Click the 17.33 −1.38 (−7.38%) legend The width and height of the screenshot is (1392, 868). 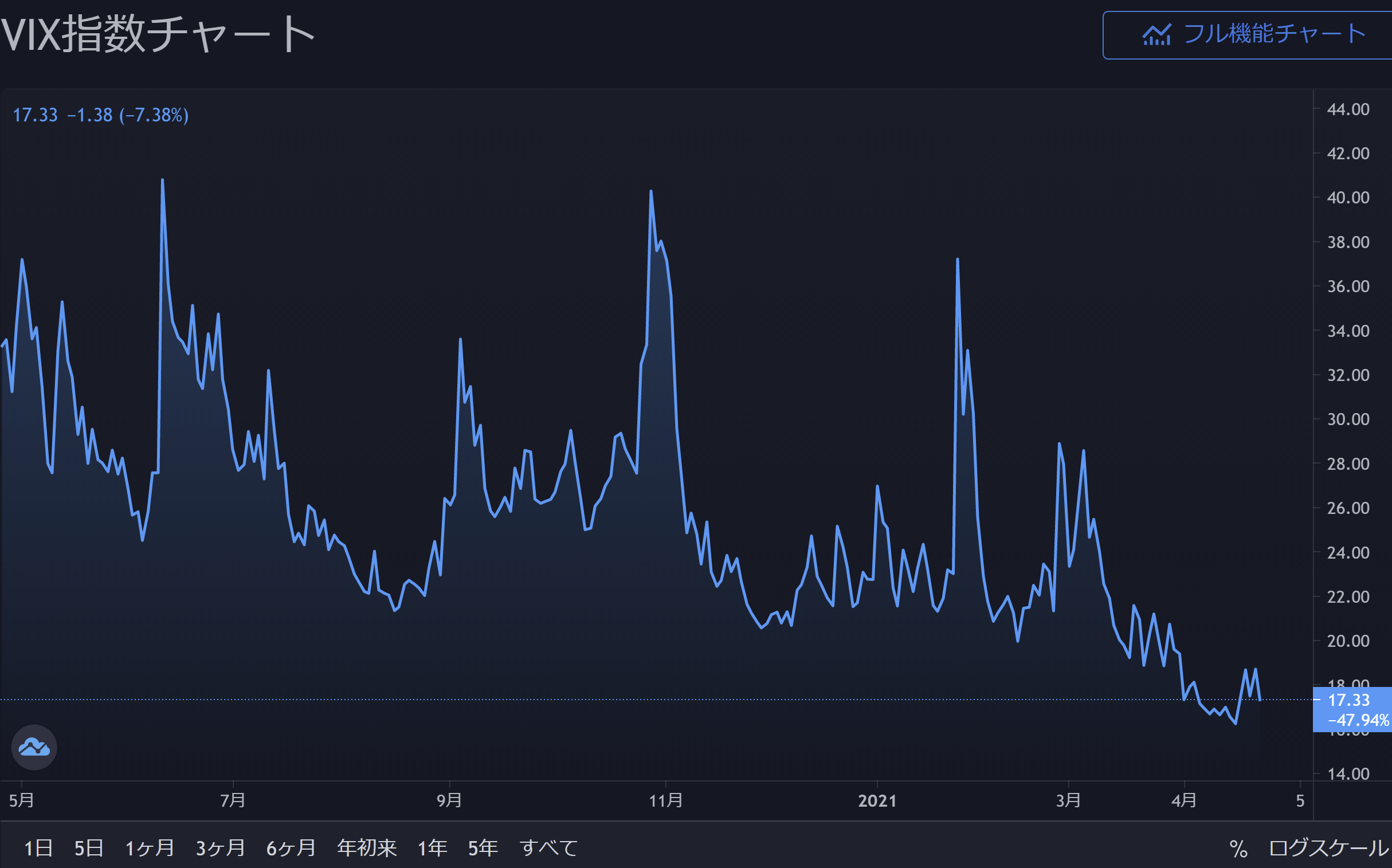tap(100, 115)
